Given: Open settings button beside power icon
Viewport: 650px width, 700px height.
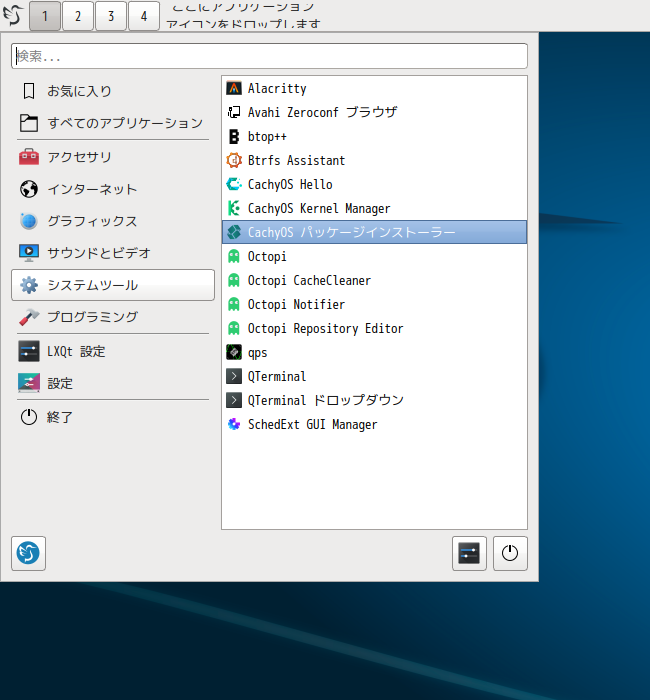Looking at the screenshot, I should (x=469, y=553).
